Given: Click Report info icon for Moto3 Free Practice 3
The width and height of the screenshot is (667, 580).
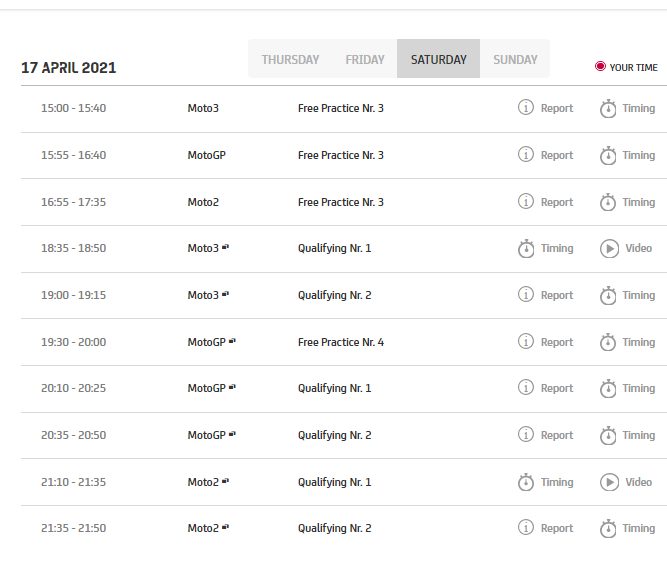Looking at the screenshot, I should [x=526, y=108].
